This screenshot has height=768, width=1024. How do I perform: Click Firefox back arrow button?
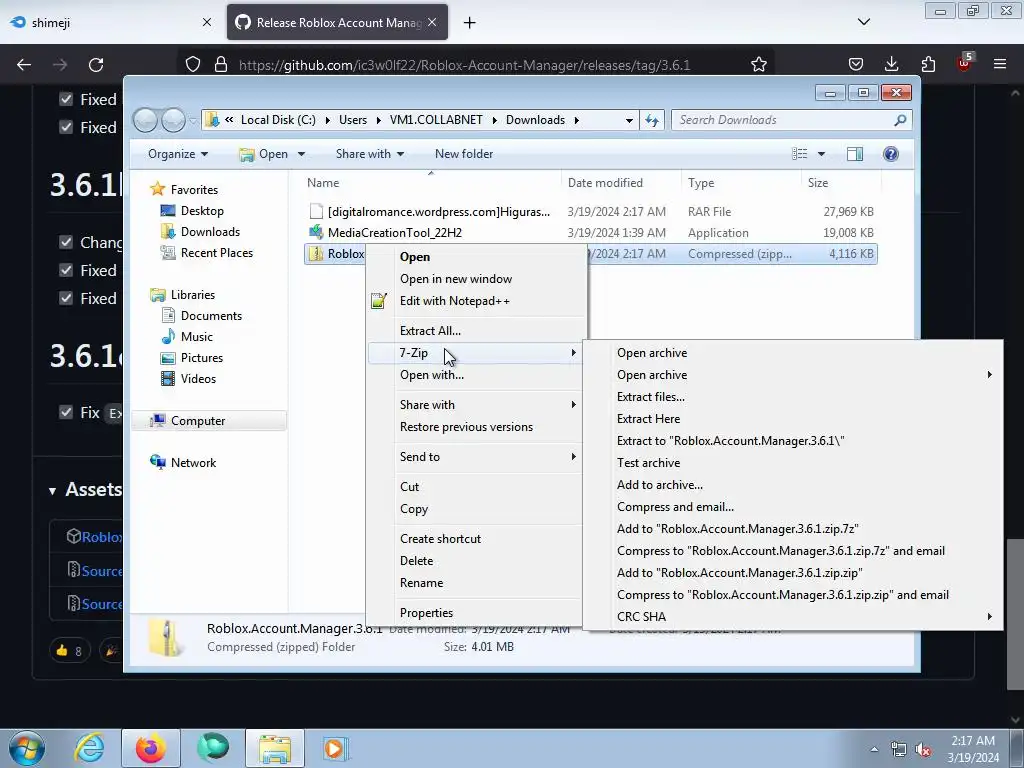(x=24, y=65)
